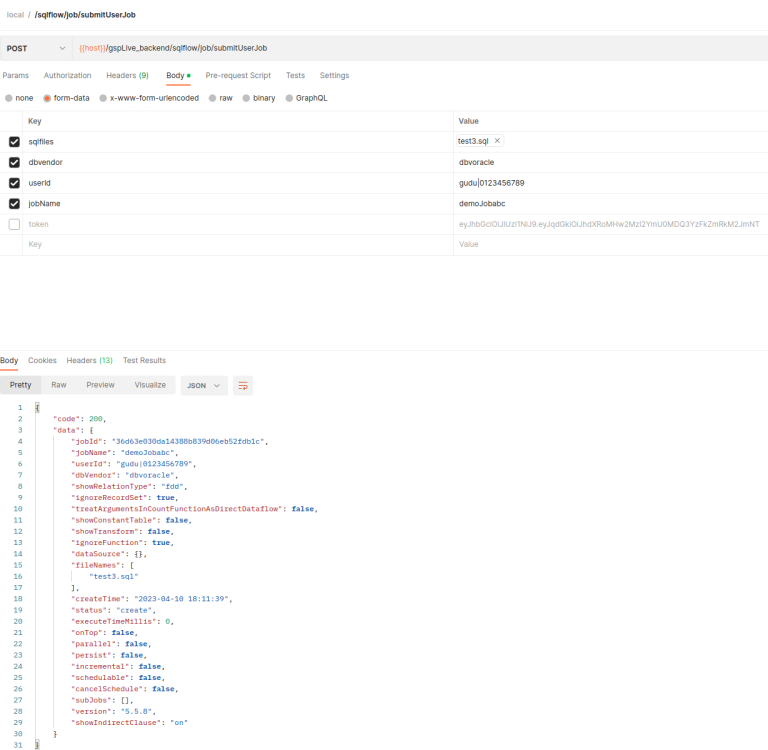Screen dimensions: 768x750
Task: Edit the userId value field
Action: [x=600, y=183]
